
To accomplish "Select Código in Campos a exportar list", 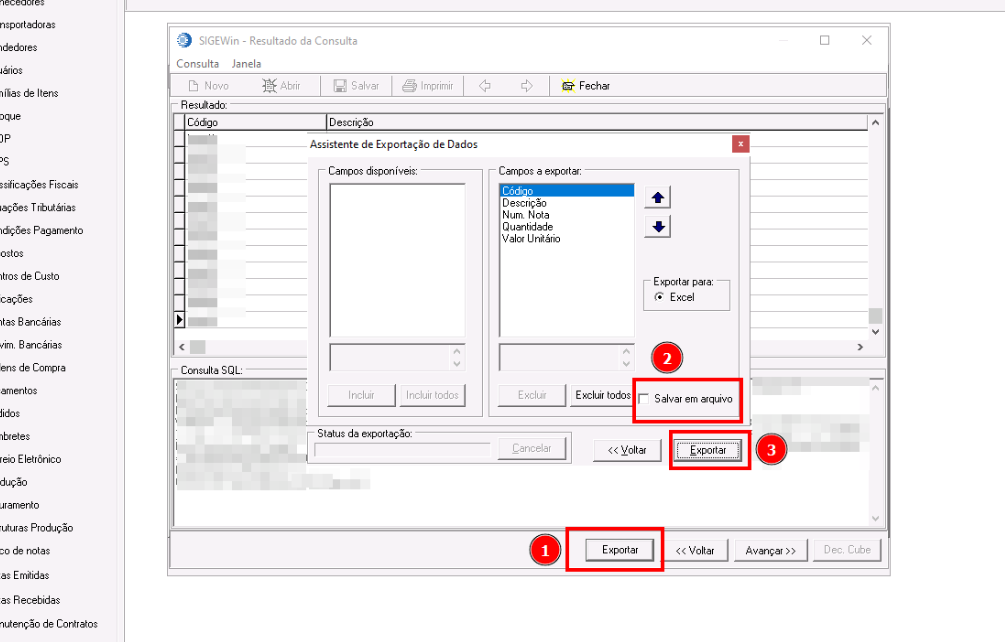I will [567, 191].
